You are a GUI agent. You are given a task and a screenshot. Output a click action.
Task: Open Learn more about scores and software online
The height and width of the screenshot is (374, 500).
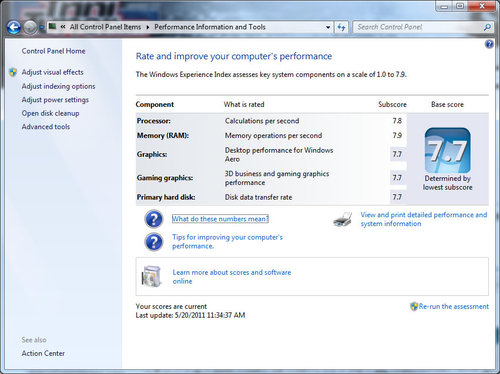pos(232,277)
